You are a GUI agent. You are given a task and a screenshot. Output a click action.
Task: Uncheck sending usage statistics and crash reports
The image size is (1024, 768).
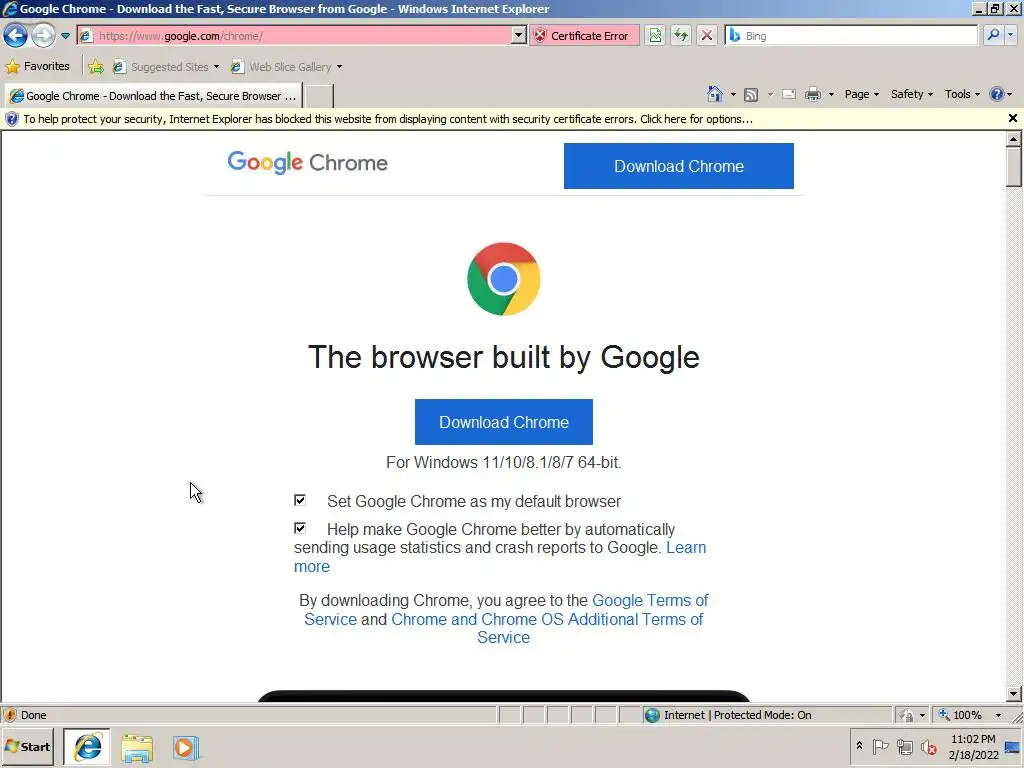(x=300, y=528)
